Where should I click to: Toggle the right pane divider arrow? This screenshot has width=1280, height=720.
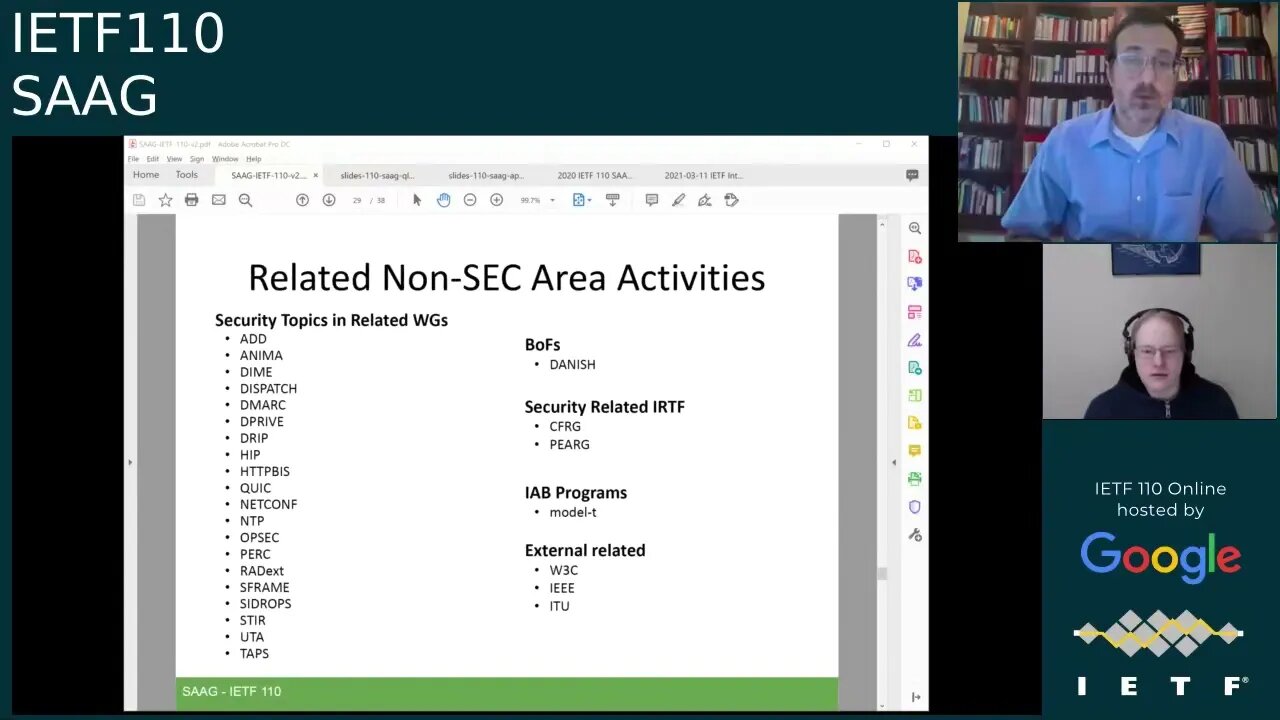point(894,462)
